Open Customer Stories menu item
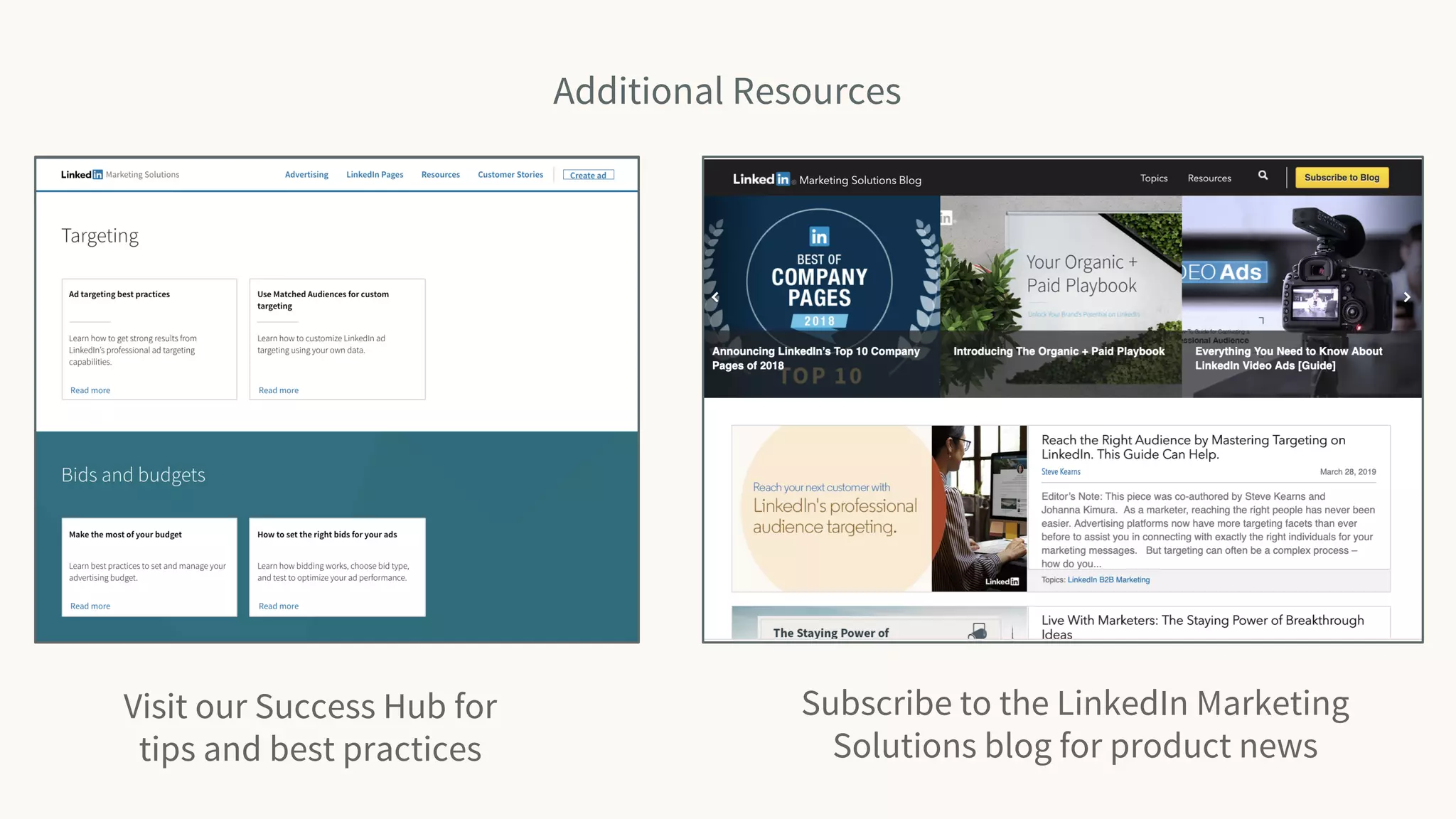Viewport: 1456px width, 819px height. tap(510, 175)
